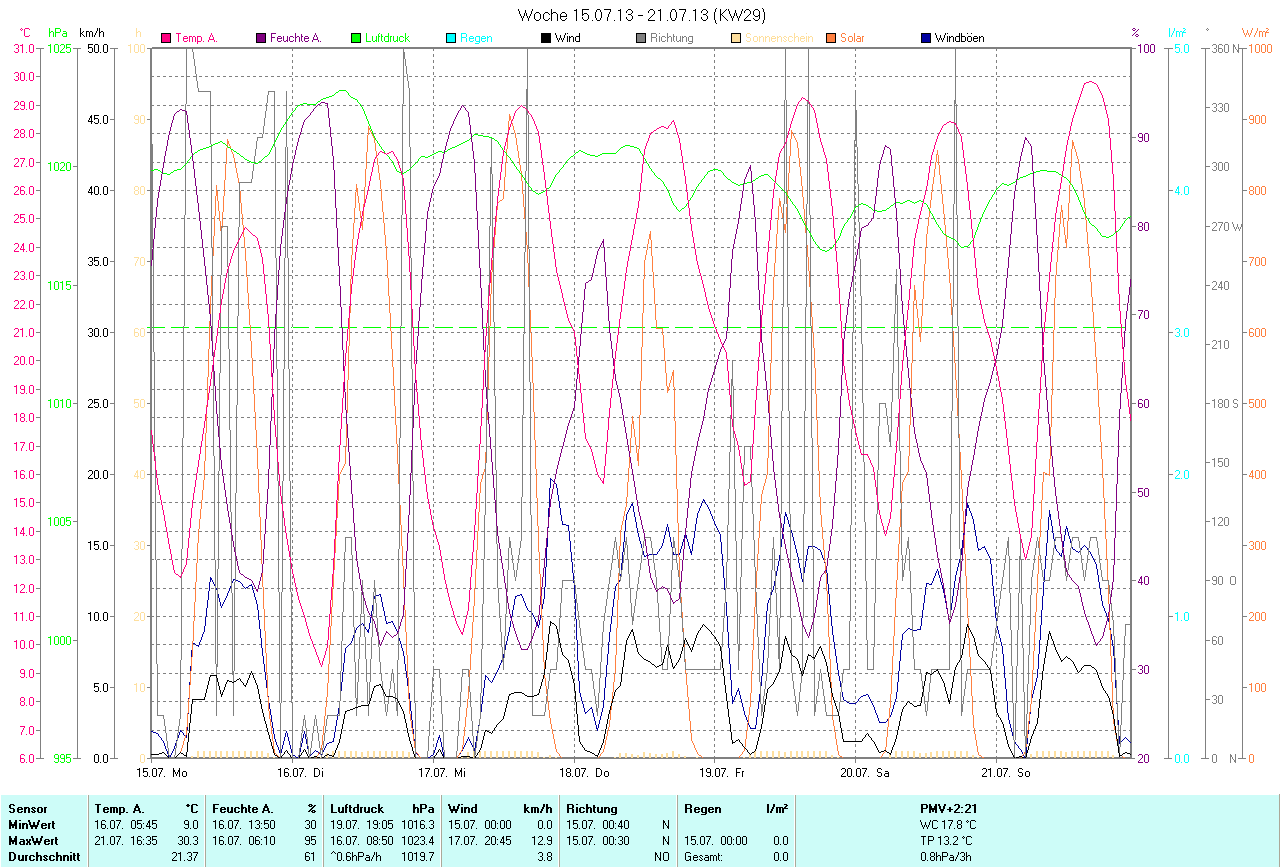Screen dimensions: 1280x867
Task: Click the 'Luftdruck' table column header
Action: (x=357, y=808)
